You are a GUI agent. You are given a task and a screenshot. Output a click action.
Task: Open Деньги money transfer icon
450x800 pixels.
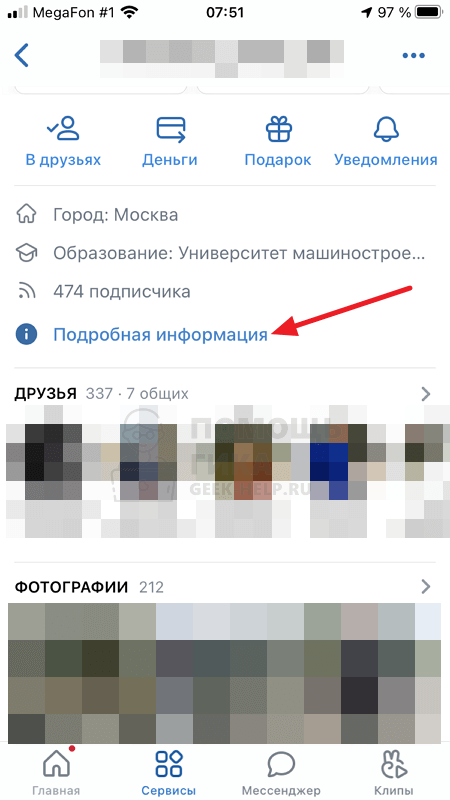pos(170,128)
